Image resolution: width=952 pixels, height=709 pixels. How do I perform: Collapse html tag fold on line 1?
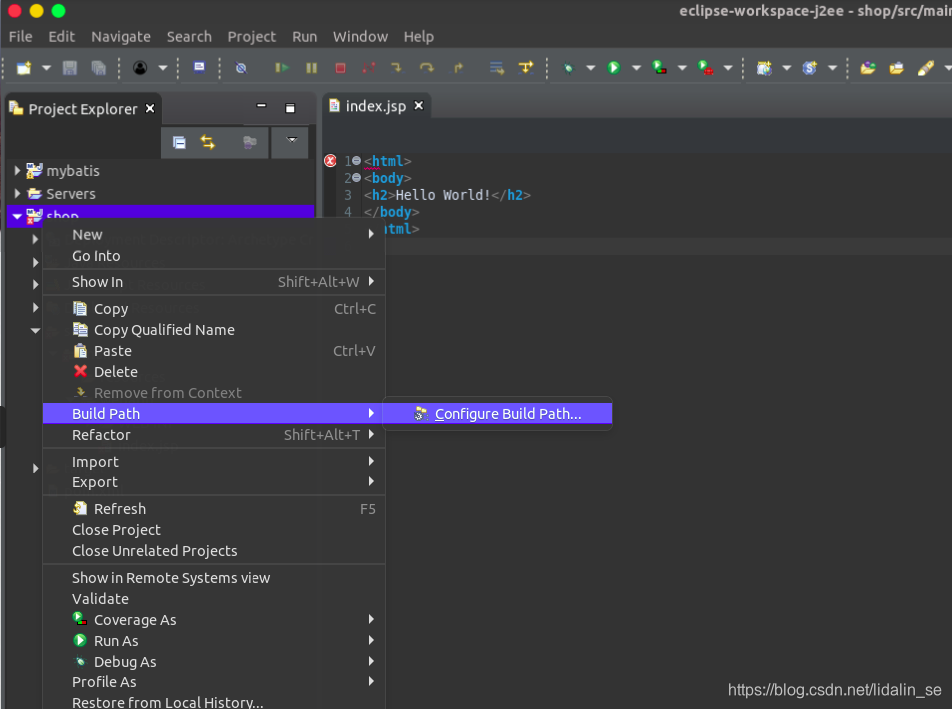coord(356,160)
